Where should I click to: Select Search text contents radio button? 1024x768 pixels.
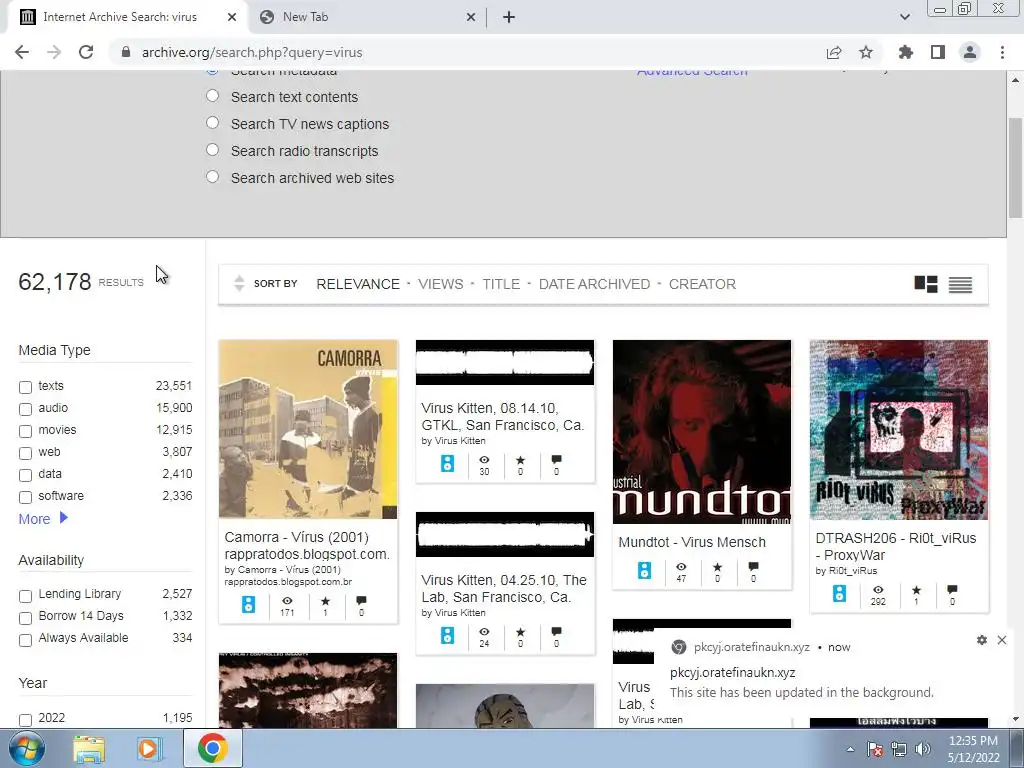(x=212, y=96)
